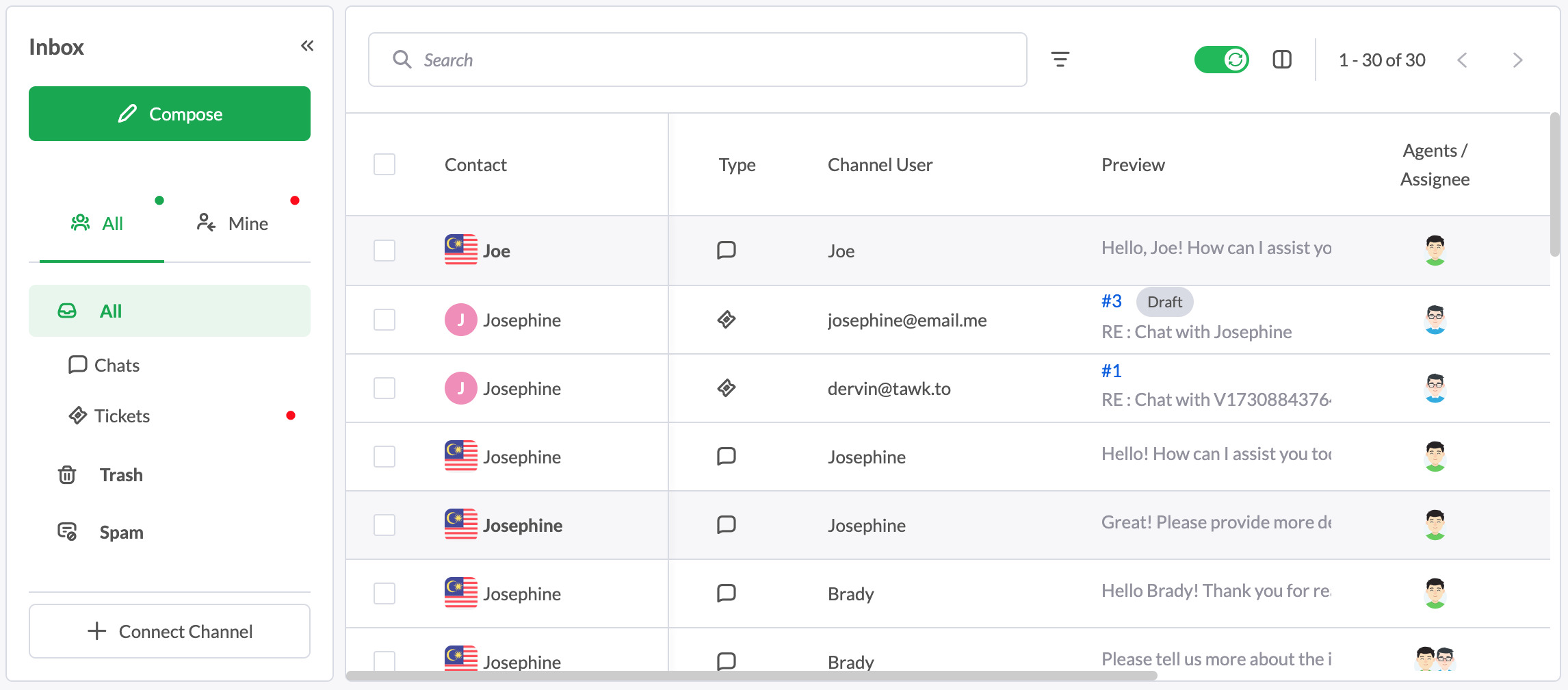Focus the Search input field

[x=698, y=60]
